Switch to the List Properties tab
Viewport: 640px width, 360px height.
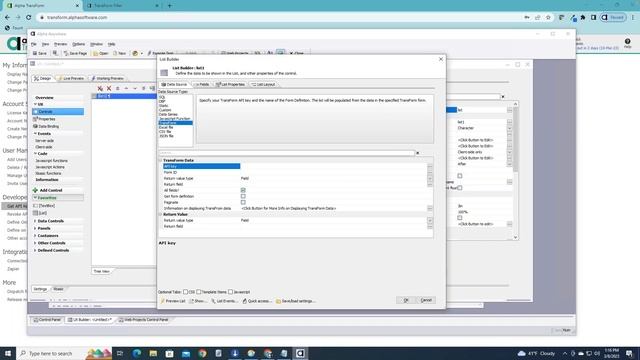point(231,84)
